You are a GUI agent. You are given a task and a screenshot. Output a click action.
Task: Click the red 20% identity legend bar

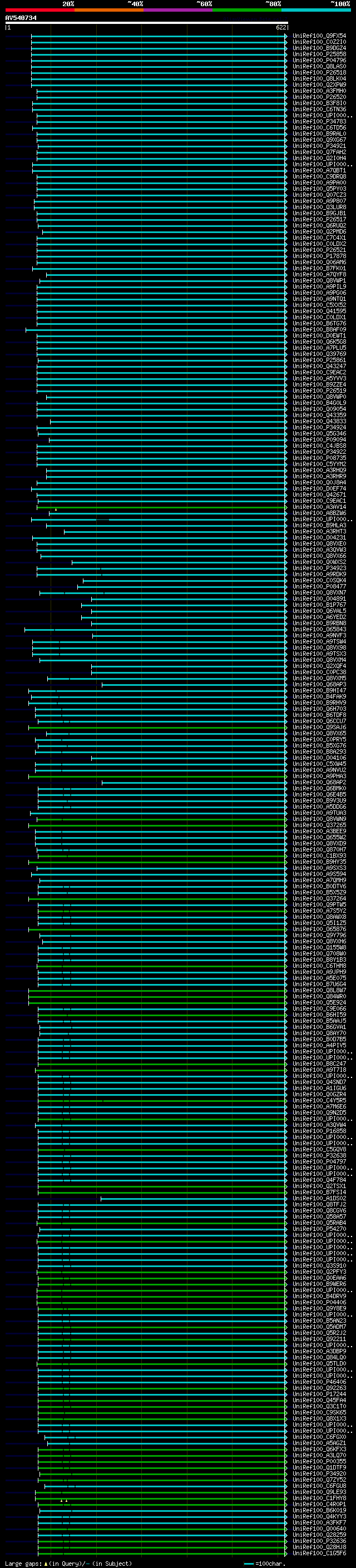click(x=39, y=10)
